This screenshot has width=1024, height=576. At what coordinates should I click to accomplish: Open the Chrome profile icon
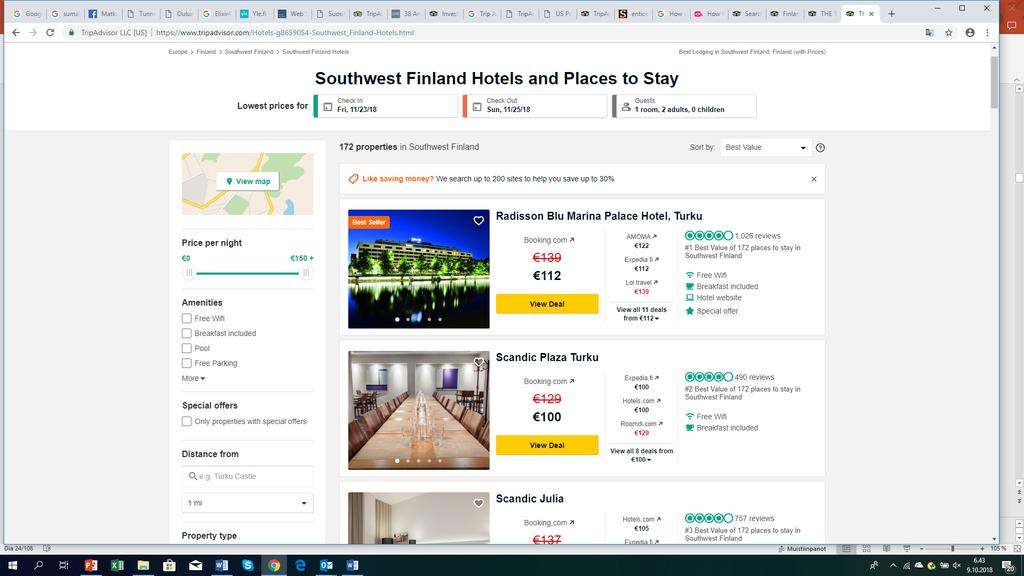point(970,33)
